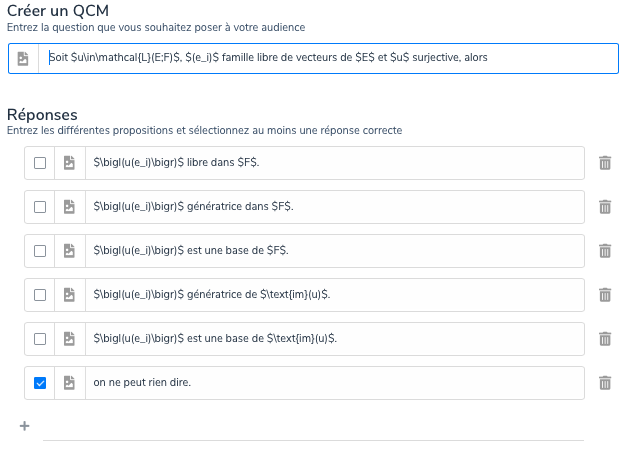This screenshot has height=474, width=642.
Task: Click image icon beside the question field
Action: pyautogui.click(x=23, y=58)
